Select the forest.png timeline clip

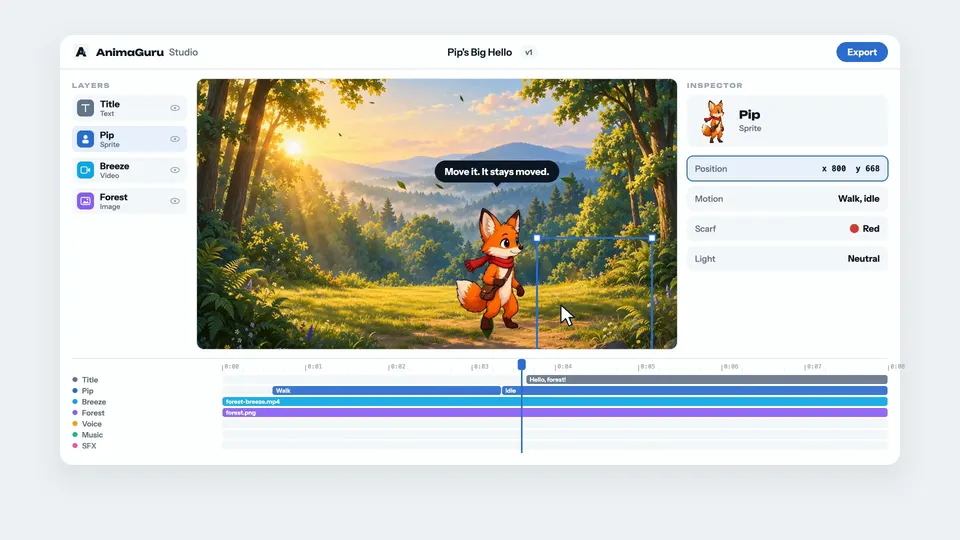(x=555, y=413)
